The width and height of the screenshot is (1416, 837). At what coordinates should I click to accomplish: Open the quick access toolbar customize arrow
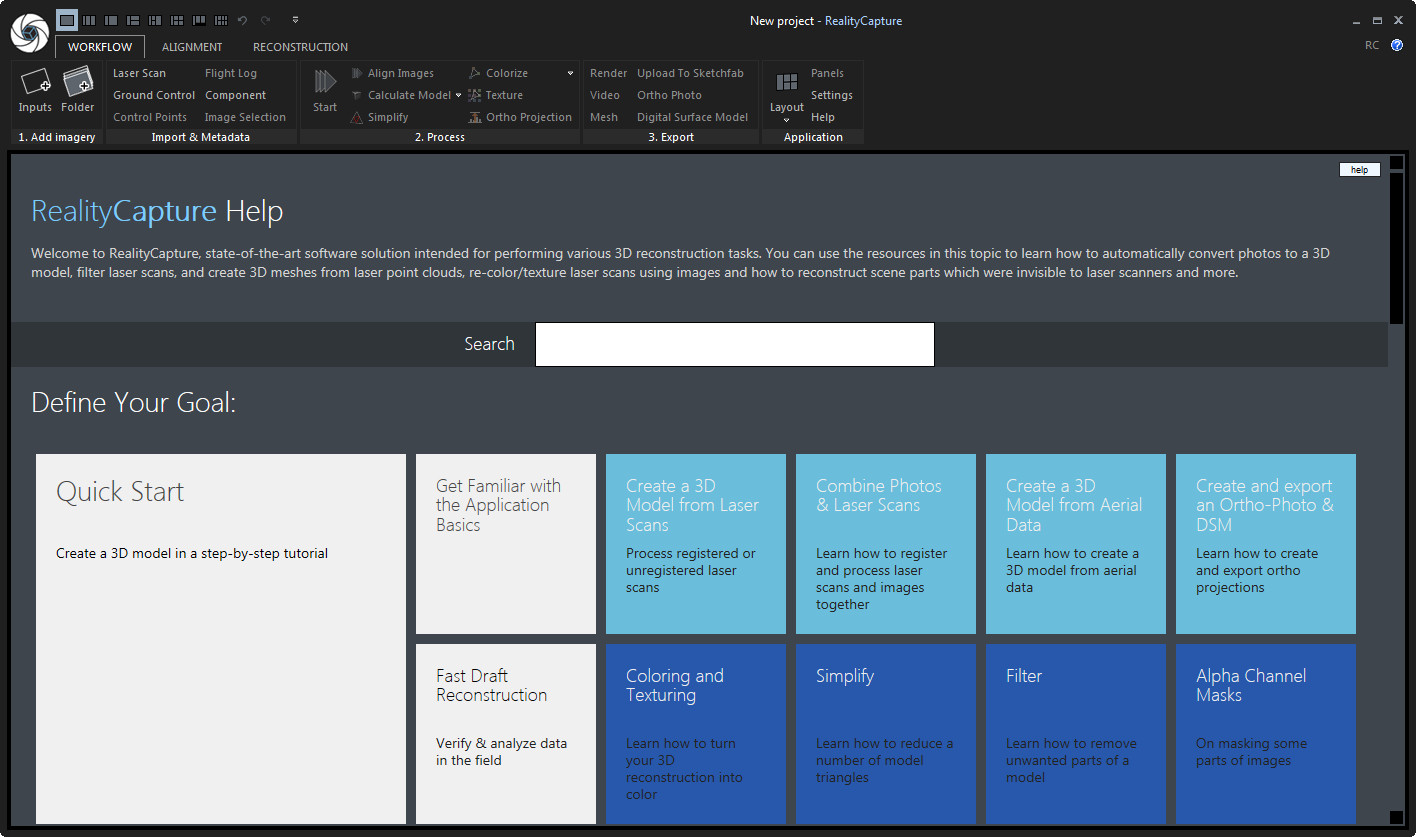pyautogui.click(x=295, y=20)
